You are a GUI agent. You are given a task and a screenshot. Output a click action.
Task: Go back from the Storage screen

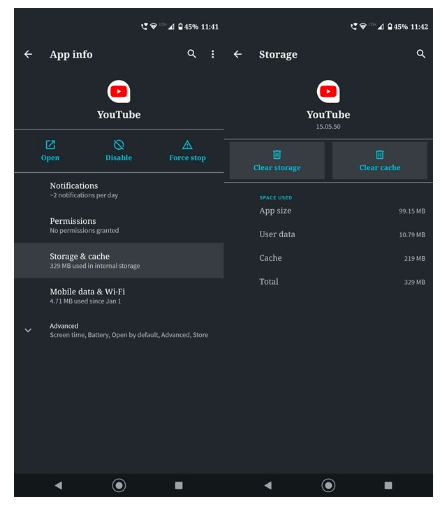coord(238,54)
